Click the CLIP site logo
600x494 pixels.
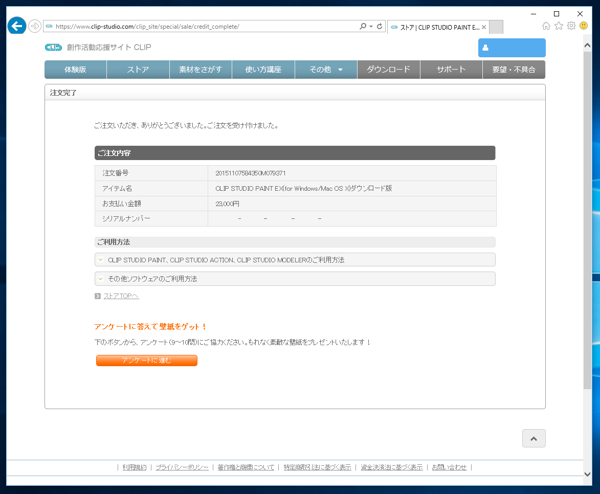tap(98, 47)
